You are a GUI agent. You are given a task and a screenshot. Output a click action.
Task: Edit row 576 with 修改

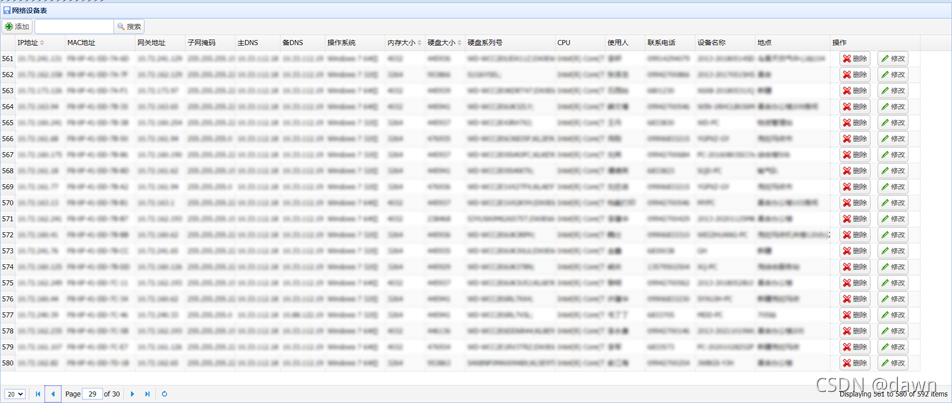(893, 299)
